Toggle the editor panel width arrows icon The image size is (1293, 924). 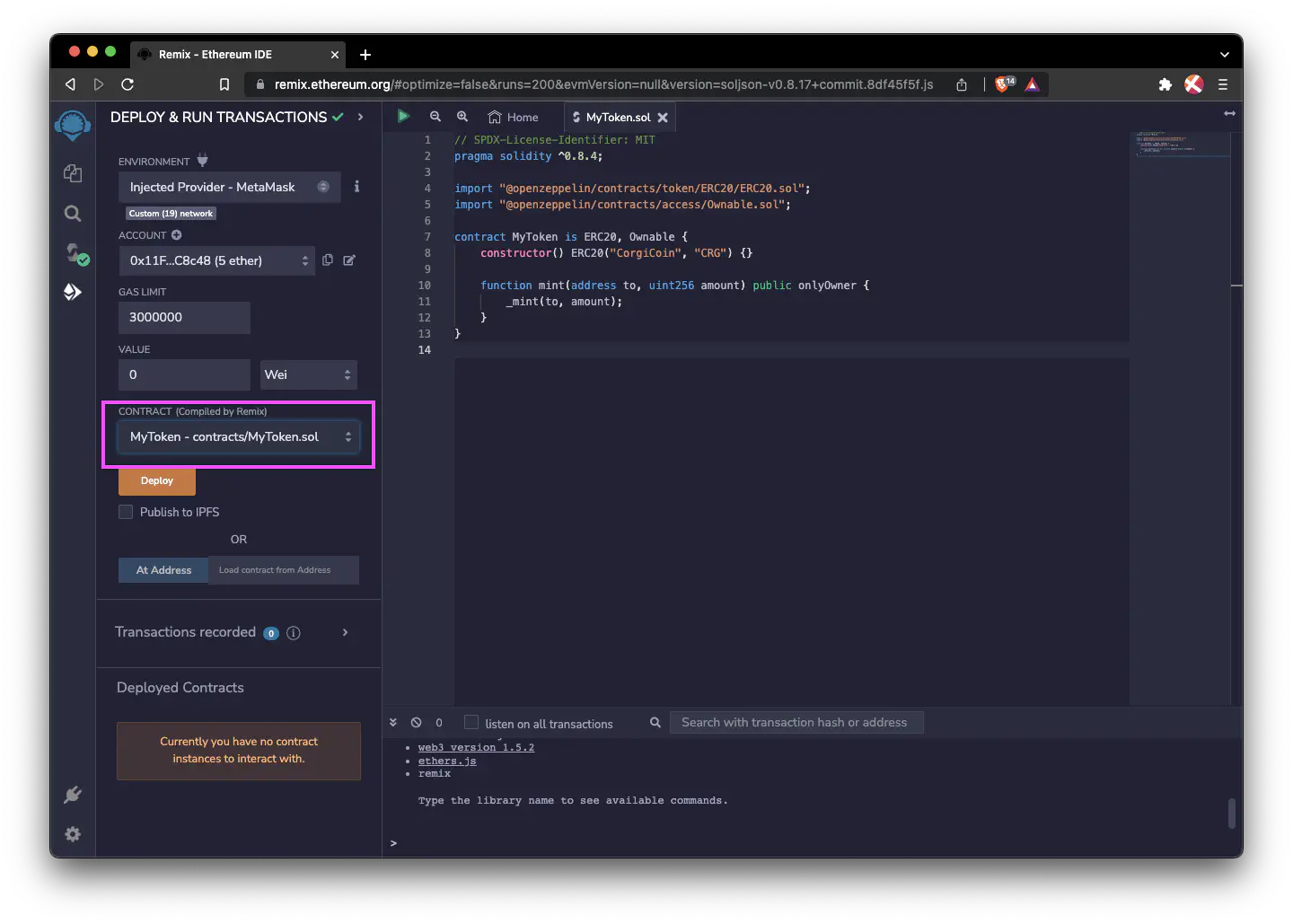point(1229,113)
